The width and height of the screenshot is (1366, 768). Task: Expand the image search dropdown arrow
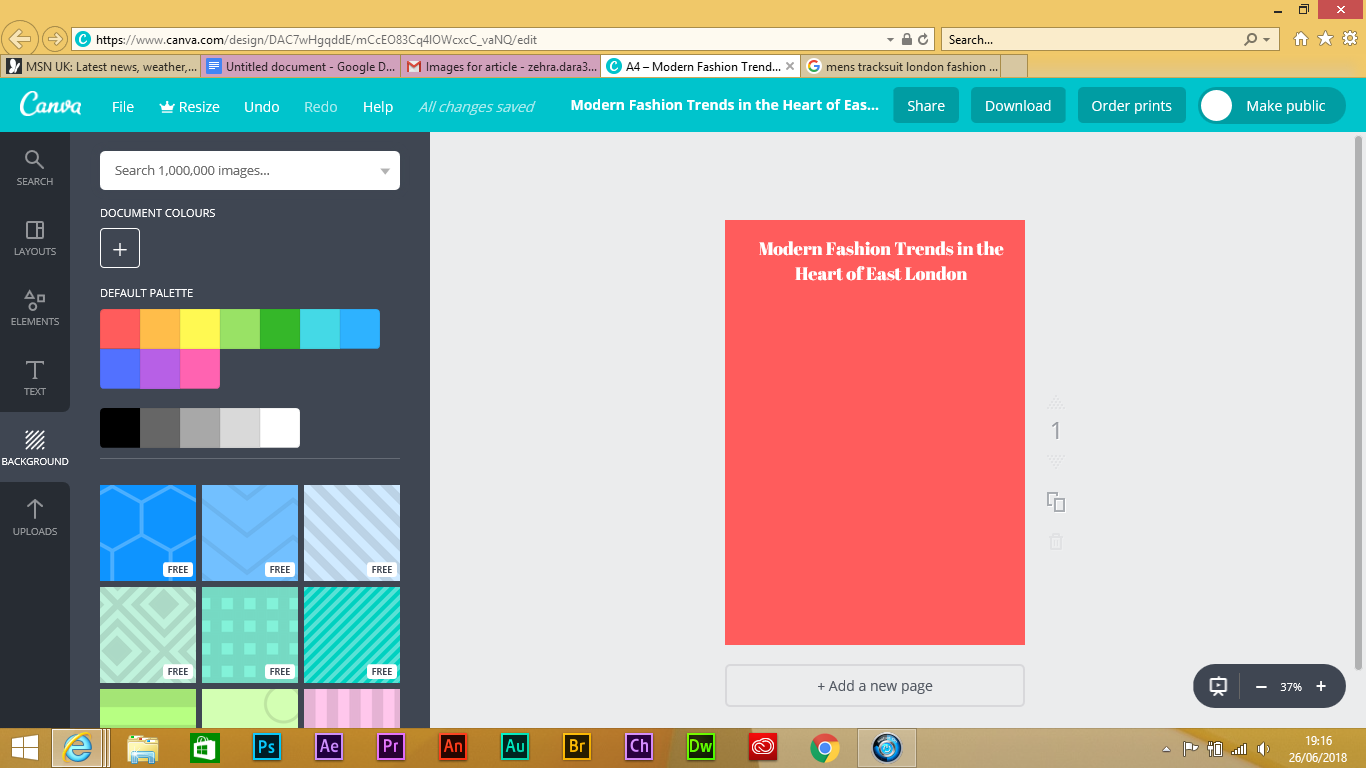coord(385,171)
